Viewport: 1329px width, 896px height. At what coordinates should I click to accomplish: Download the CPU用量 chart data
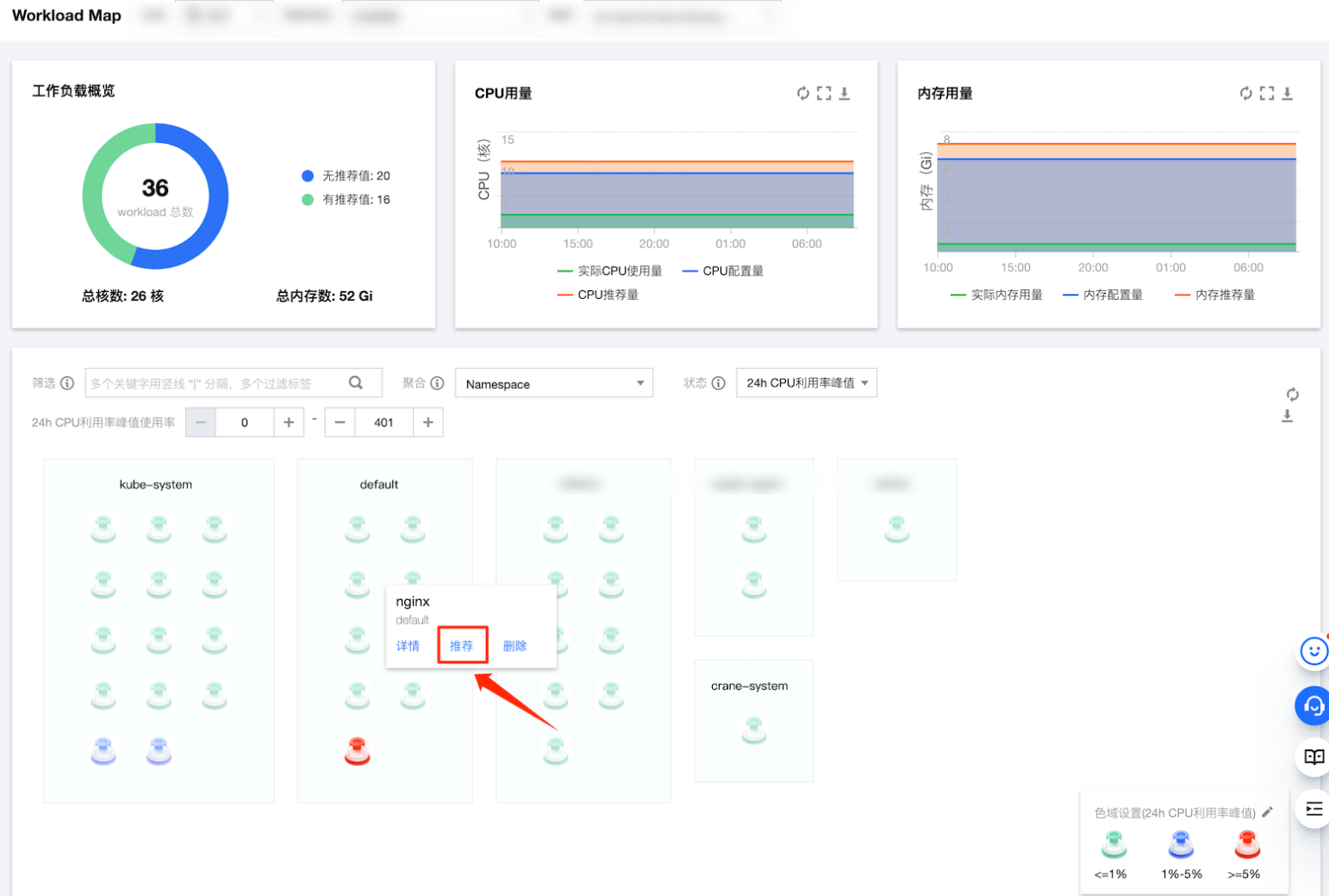click(845, 93)
